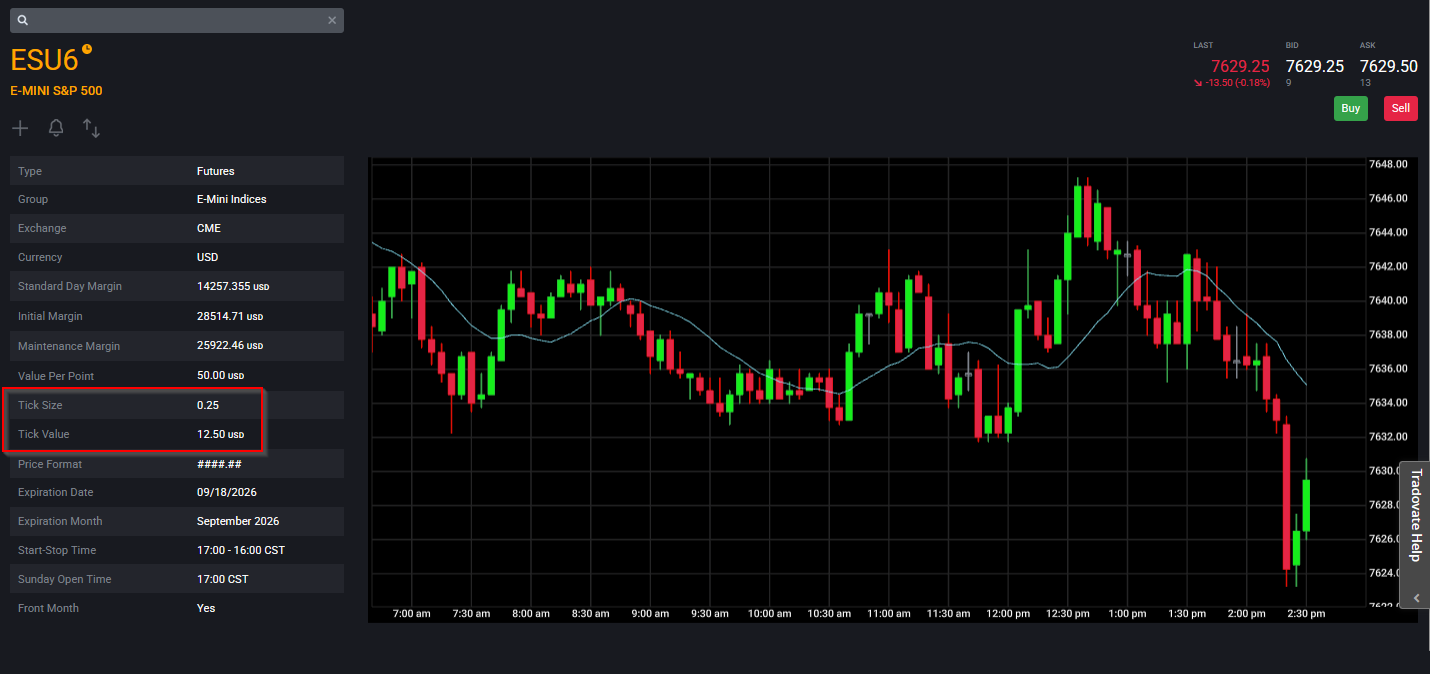Click the green Buy button
The width and height of the screenshot is (1430, 674).
(1351, 108)
